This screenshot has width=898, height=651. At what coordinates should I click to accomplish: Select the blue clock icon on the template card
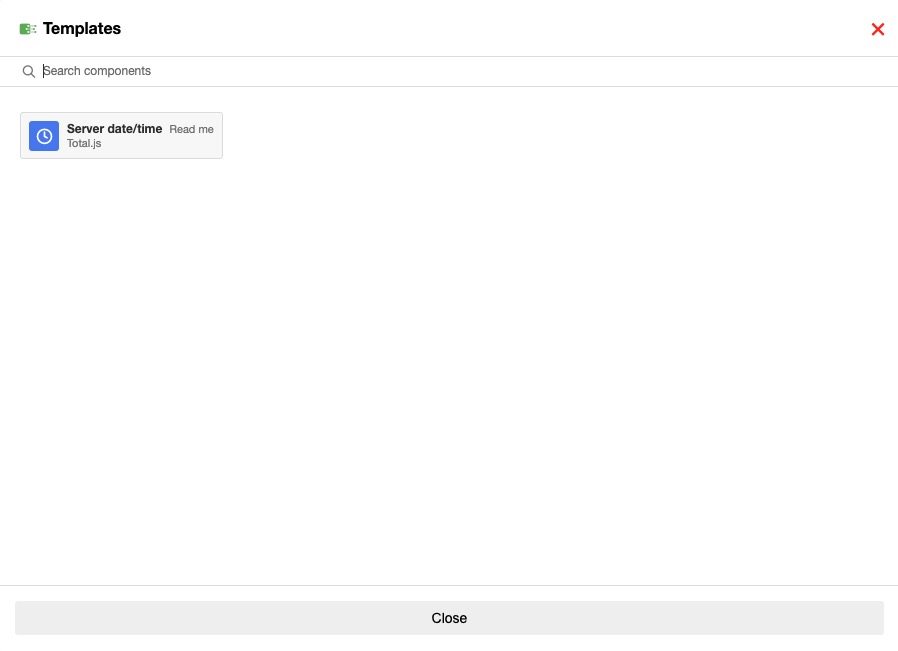44,135
